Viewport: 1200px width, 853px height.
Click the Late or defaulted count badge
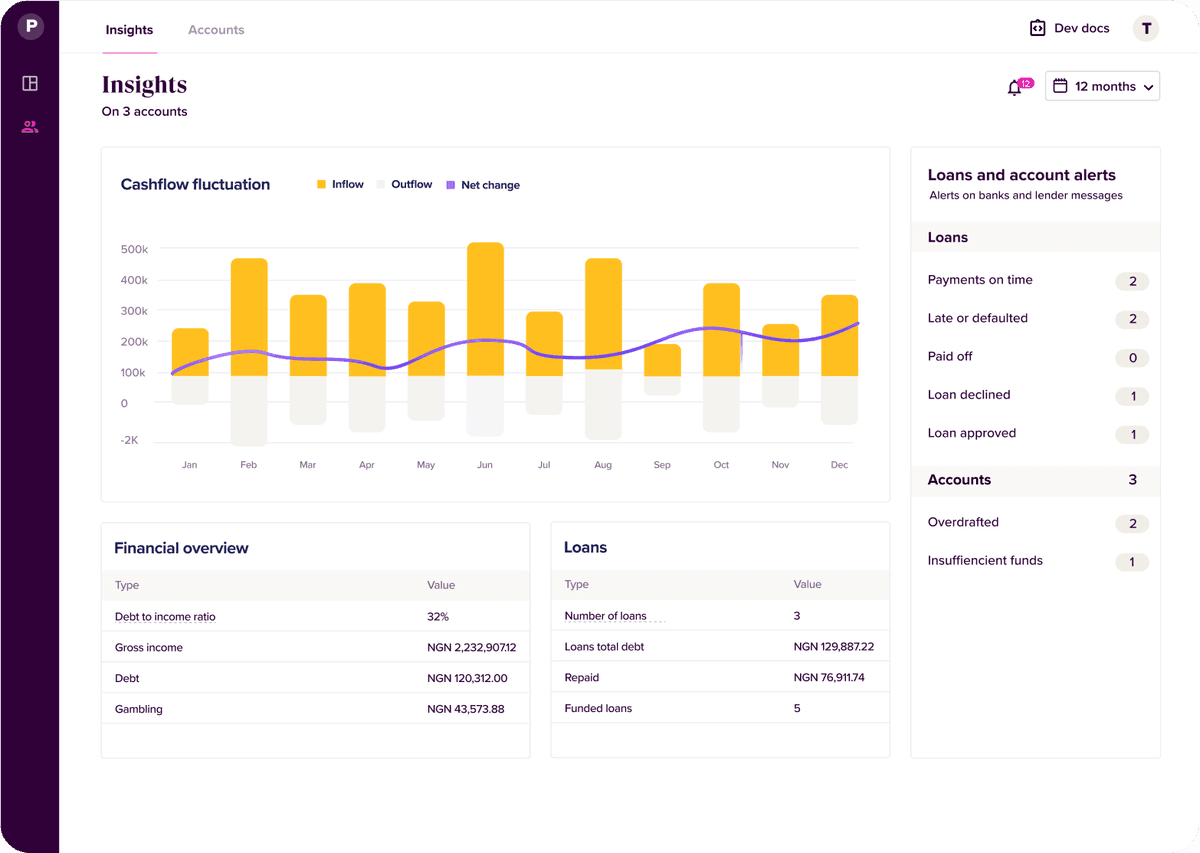tap(1132, 320)
